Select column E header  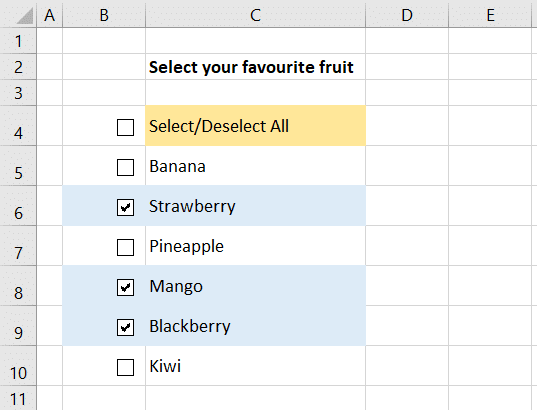pyautogui.click(x=490, y=15)
